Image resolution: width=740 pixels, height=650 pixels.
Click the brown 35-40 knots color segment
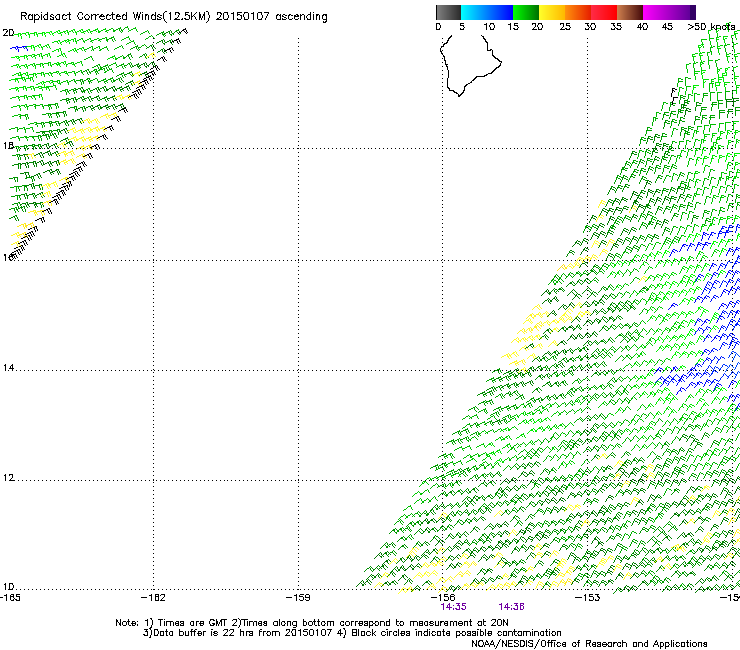(630, 12)
